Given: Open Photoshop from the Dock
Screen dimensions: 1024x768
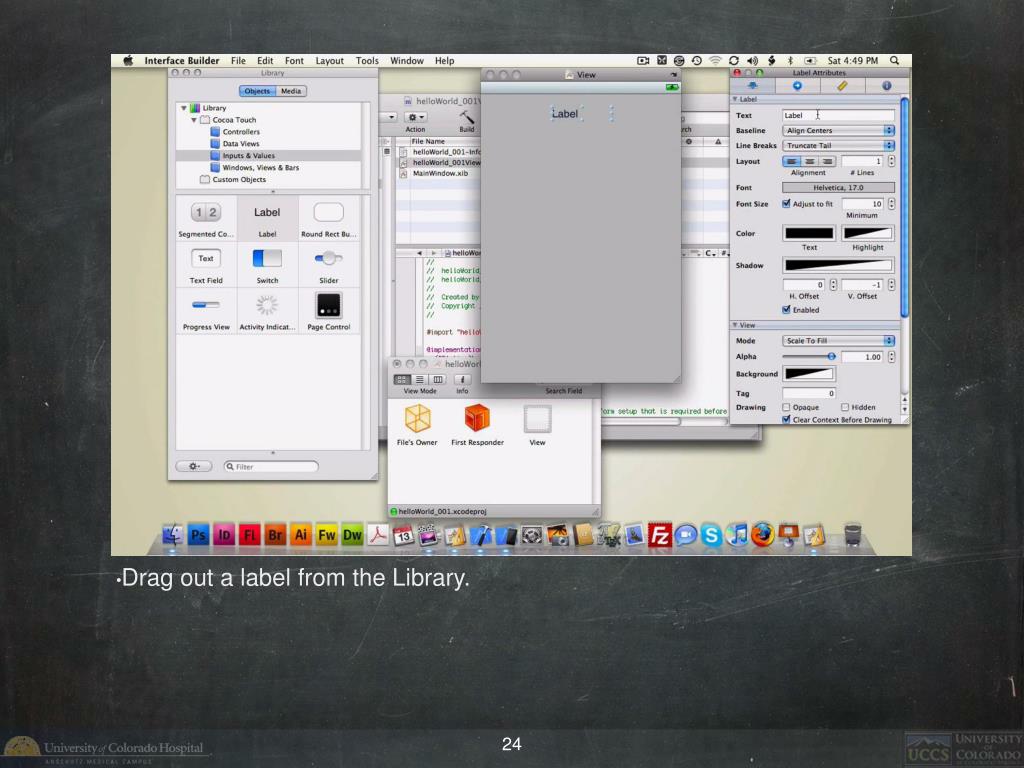Looking at the screenshot, I should pyautogui.click(x=198, y=536).
